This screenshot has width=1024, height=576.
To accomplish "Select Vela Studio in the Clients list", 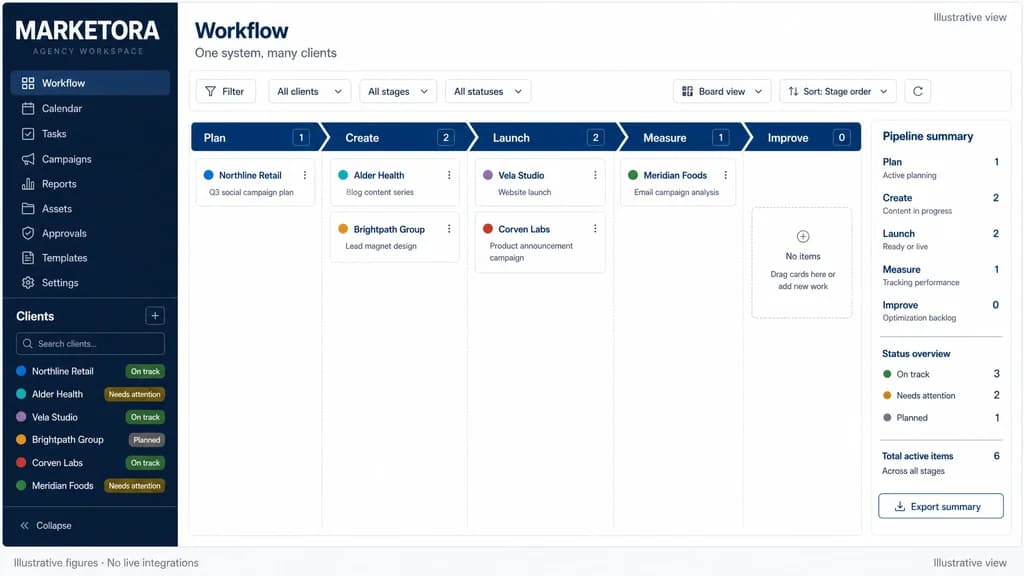I will coord(90,417).
